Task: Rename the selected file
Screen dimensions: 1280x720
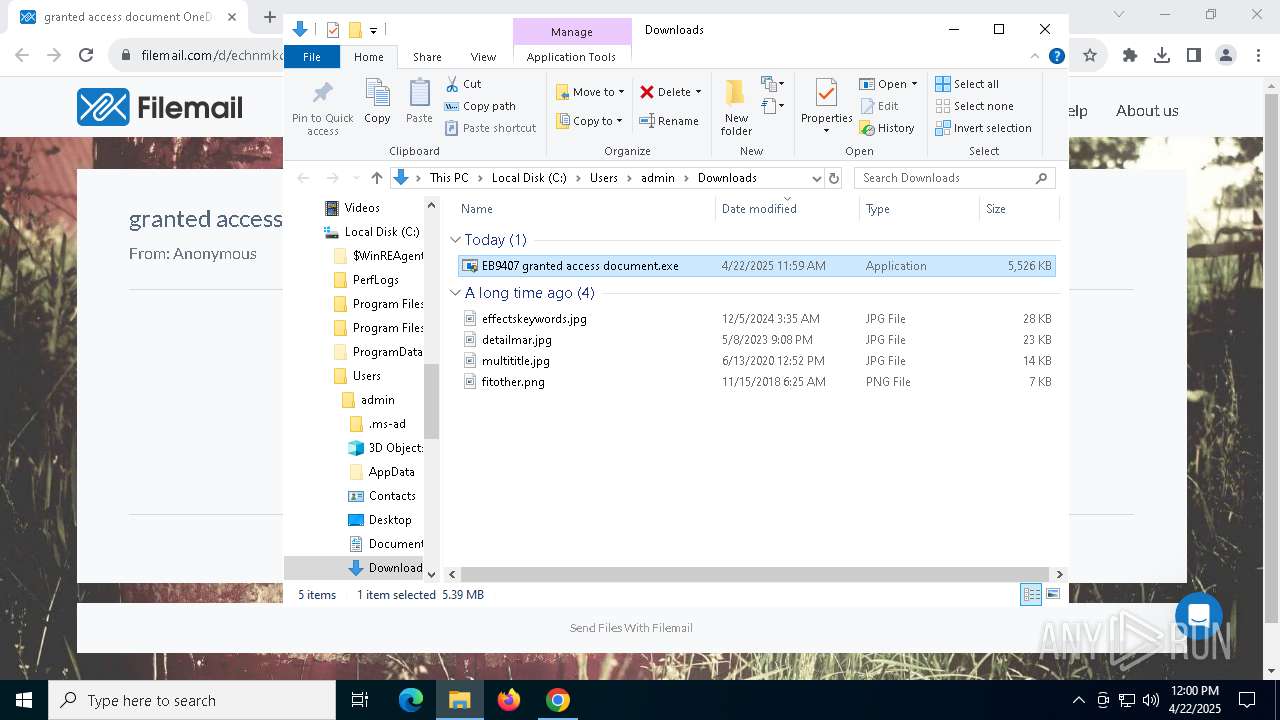Action: click(x=669, y=121)
